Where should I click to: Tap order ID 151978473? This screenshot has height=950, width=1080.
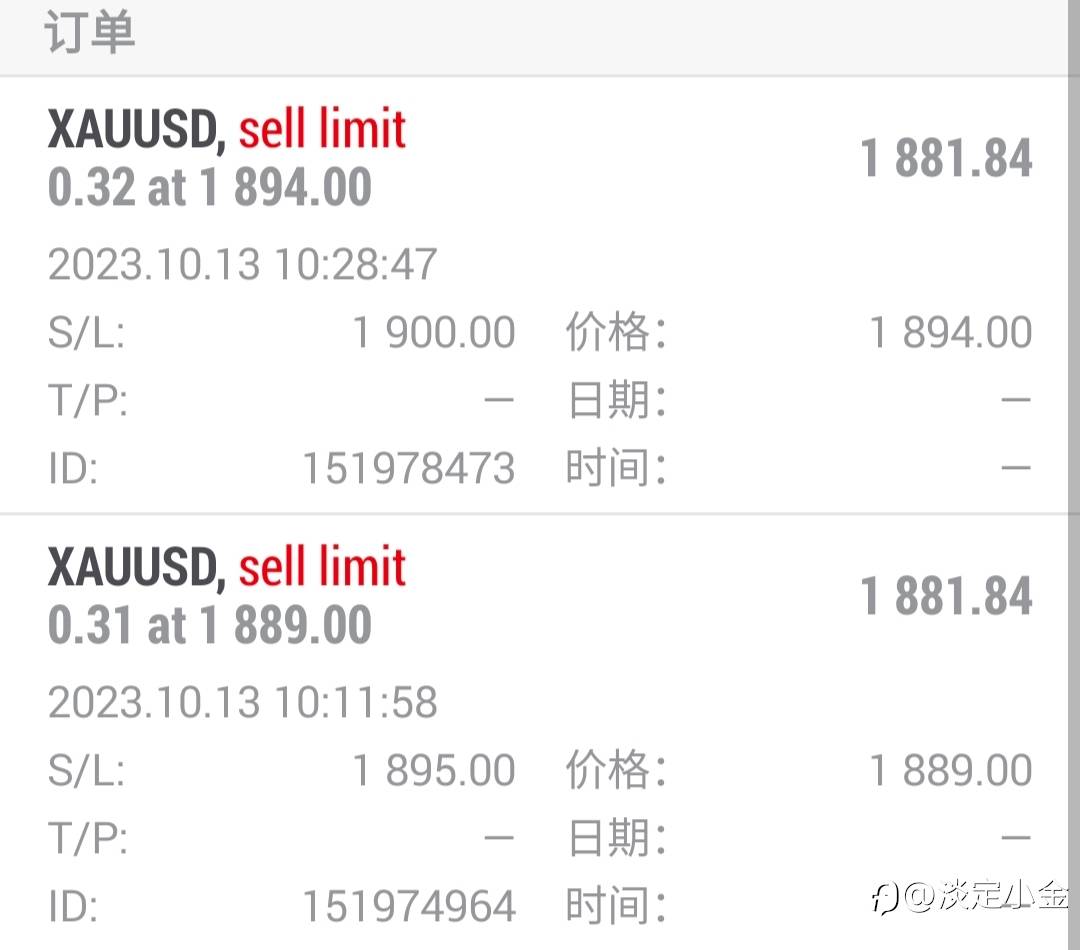click(x=408, y=468)
